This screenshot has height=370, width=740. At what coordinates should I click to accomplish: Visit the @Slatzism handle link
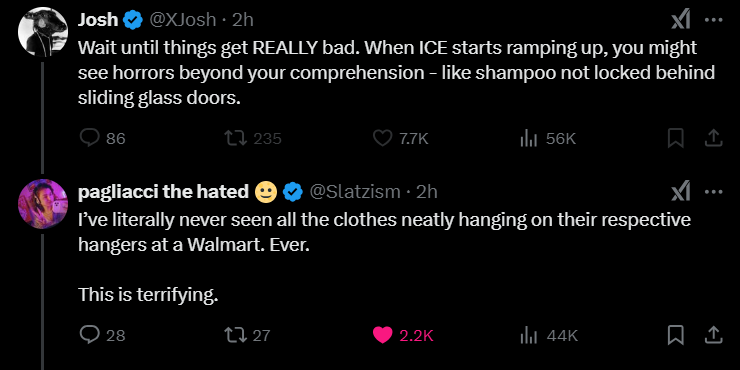pos(354,192)
